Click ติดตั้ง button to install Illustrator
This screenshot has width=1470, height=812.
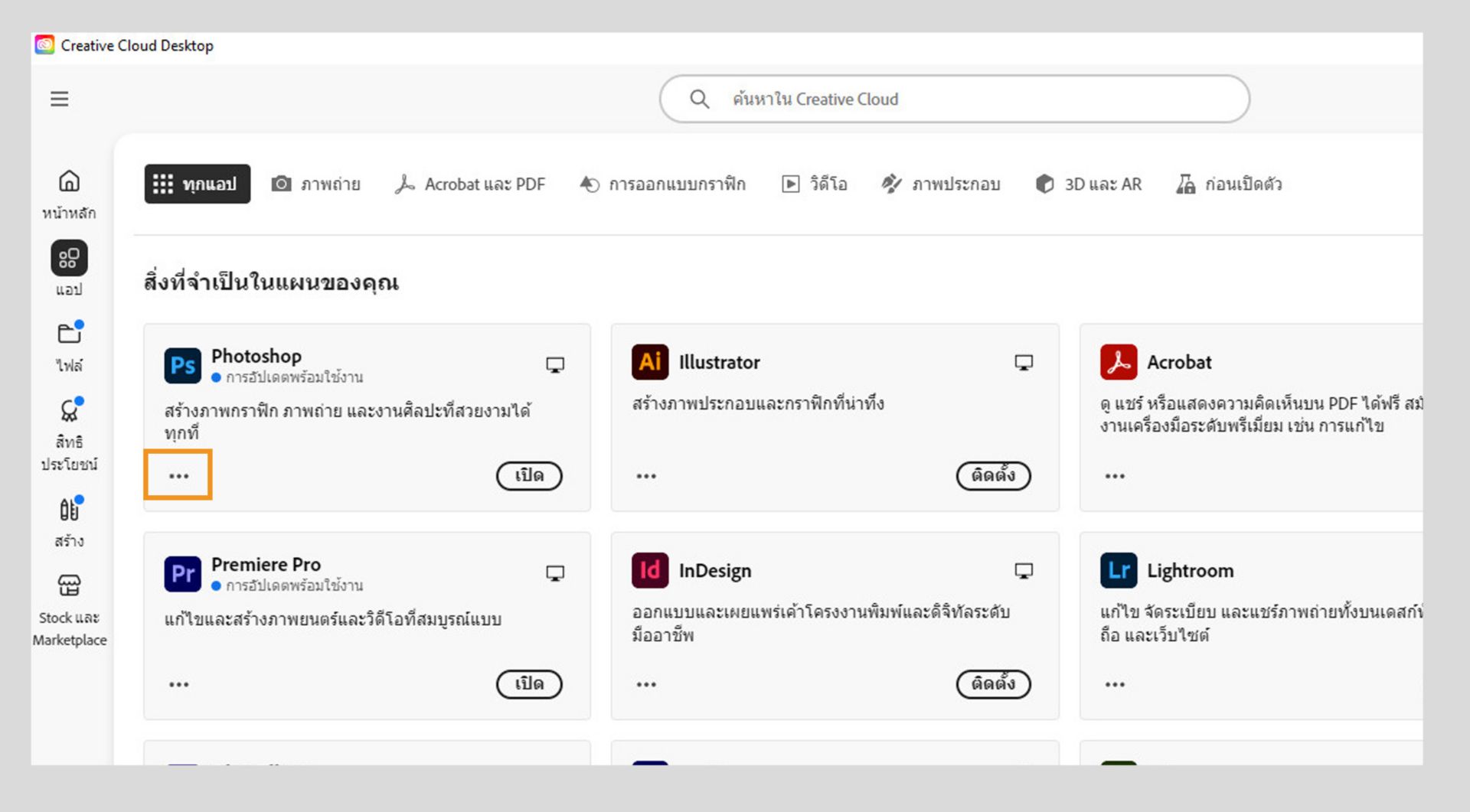tap(993, 476)
